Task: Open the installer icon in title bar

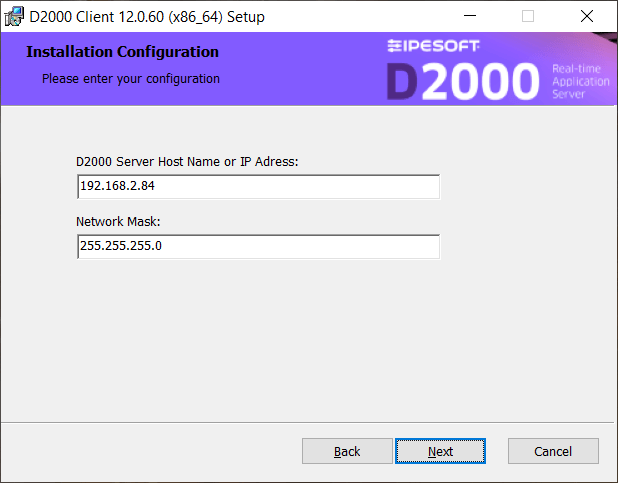Action: 14,17
